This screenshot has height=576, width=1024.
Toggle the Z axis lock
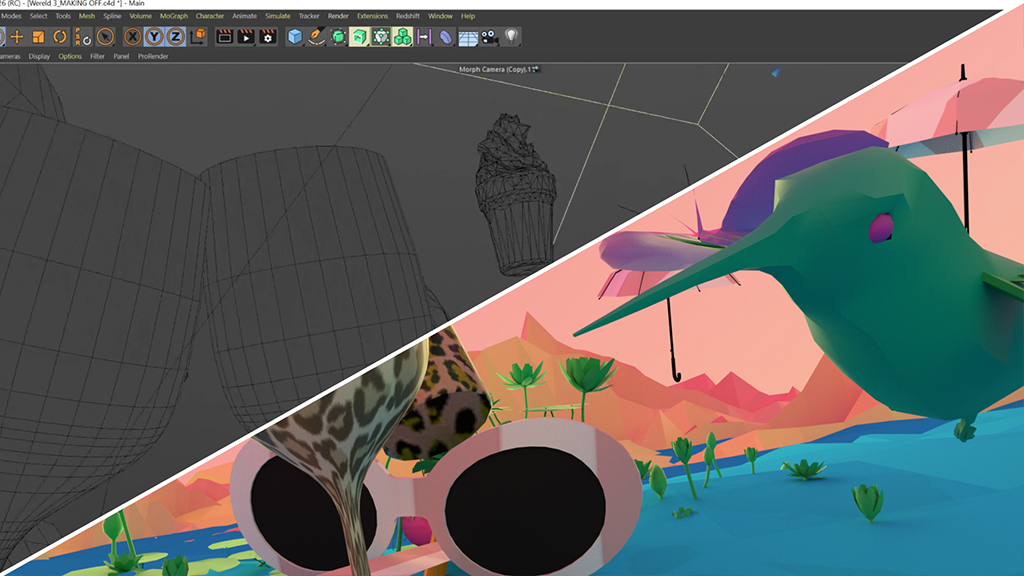point(175,37)
